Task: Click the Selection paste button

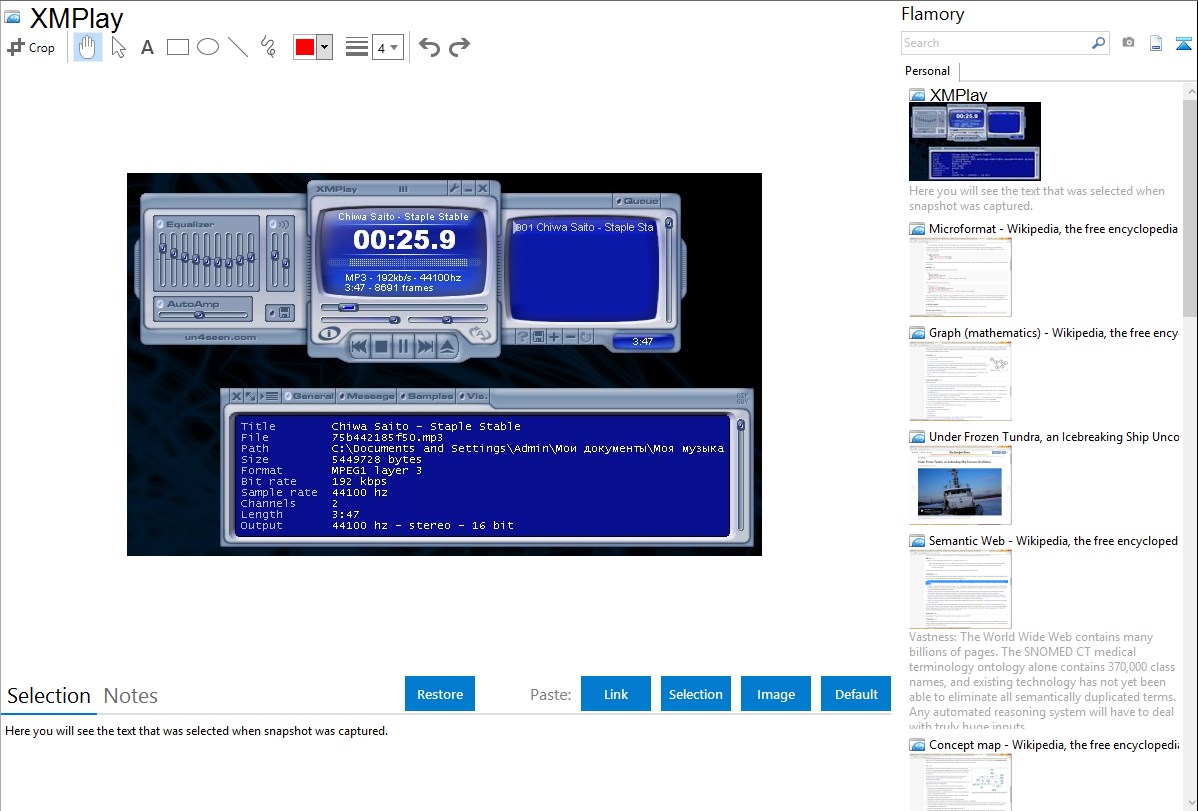Action: tap(695, 694)
